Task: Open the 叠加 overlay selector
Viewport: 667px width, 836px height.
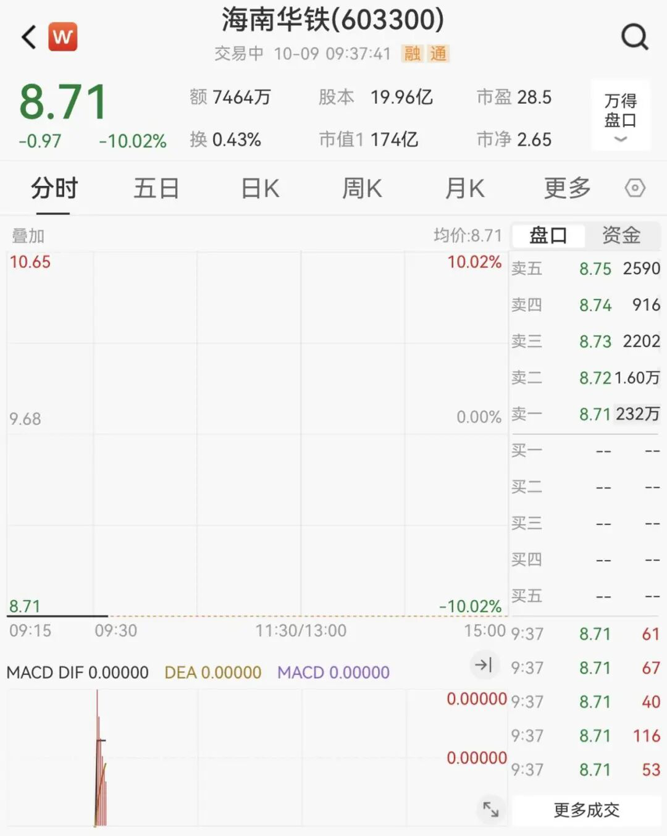Action: point(28,237)
